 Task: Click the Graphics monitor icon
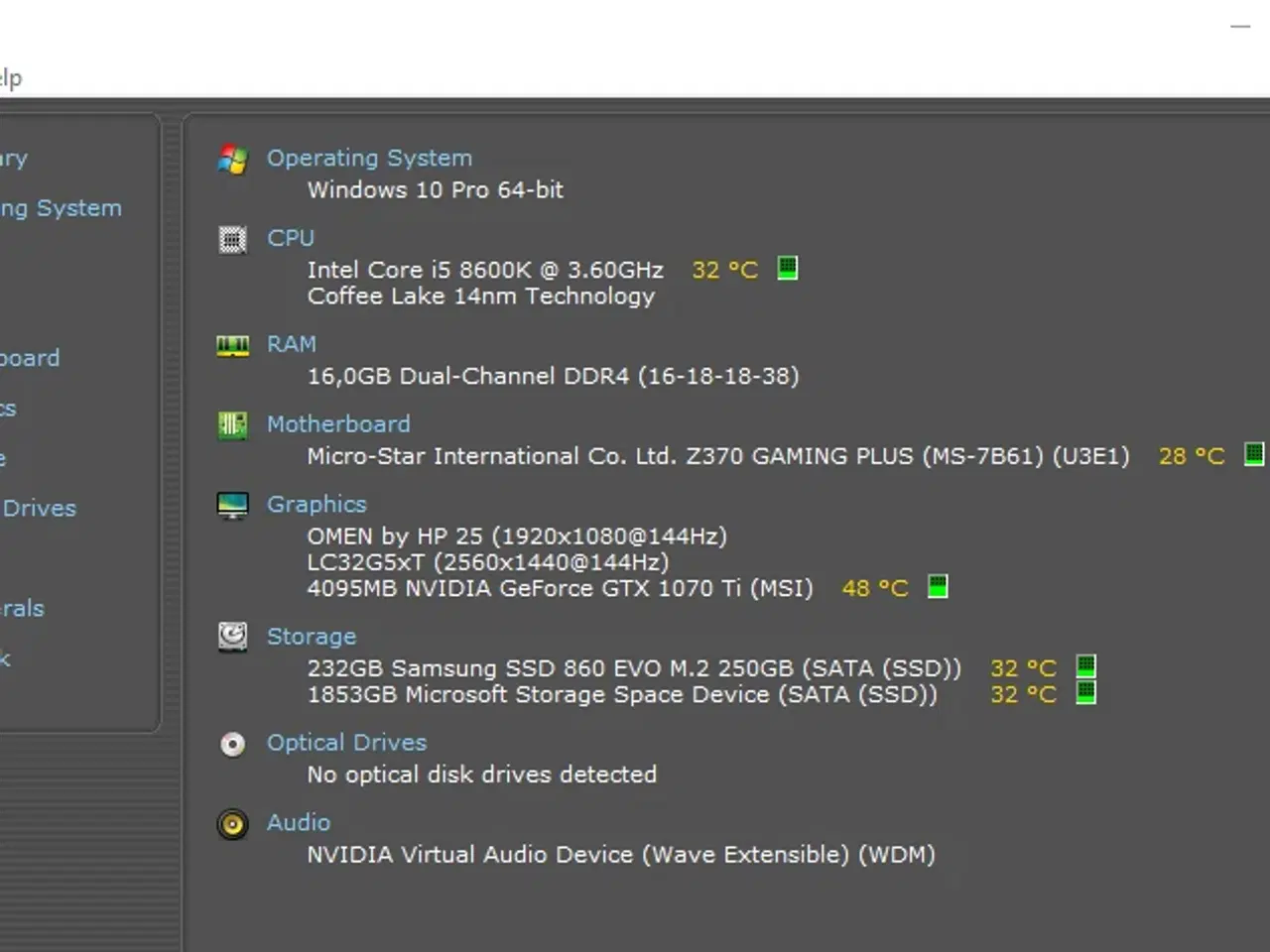(232, 506)
